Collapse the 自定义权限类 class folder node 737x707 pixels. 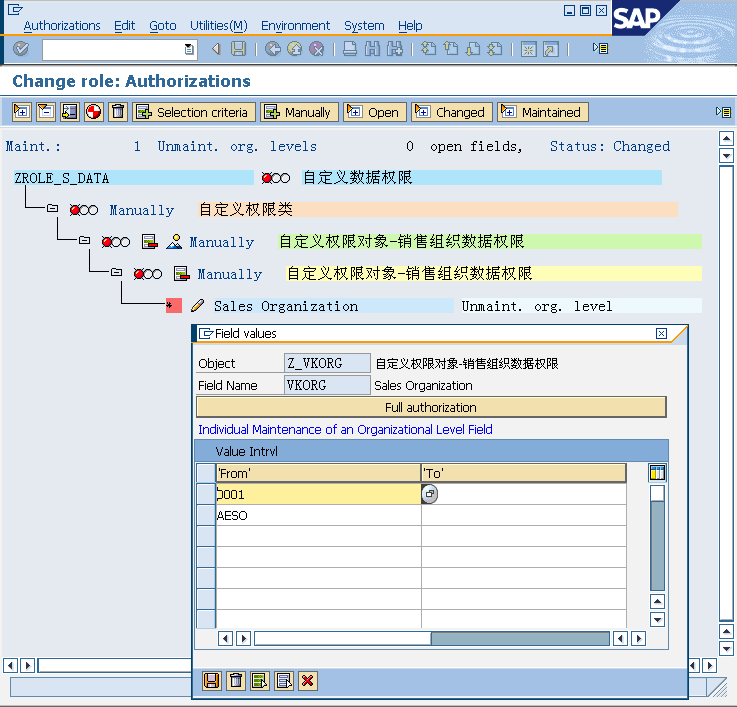tap(52, 208)
